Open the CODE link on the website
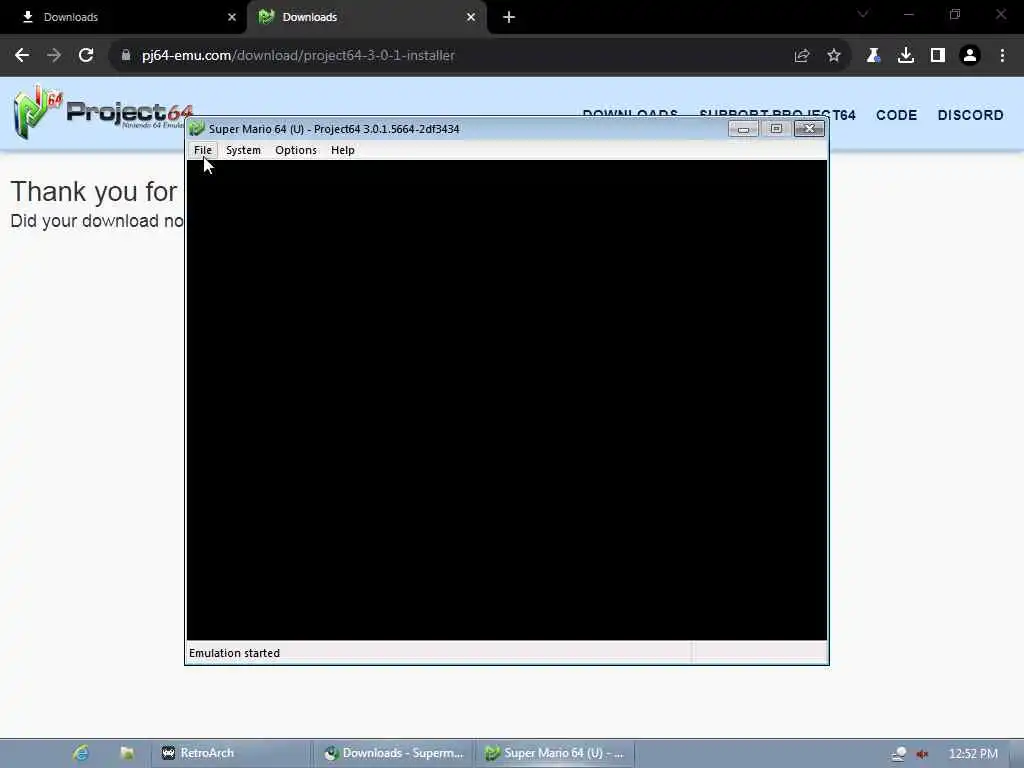The width and height of the screenshot is (1024, 768). (896, 115)
